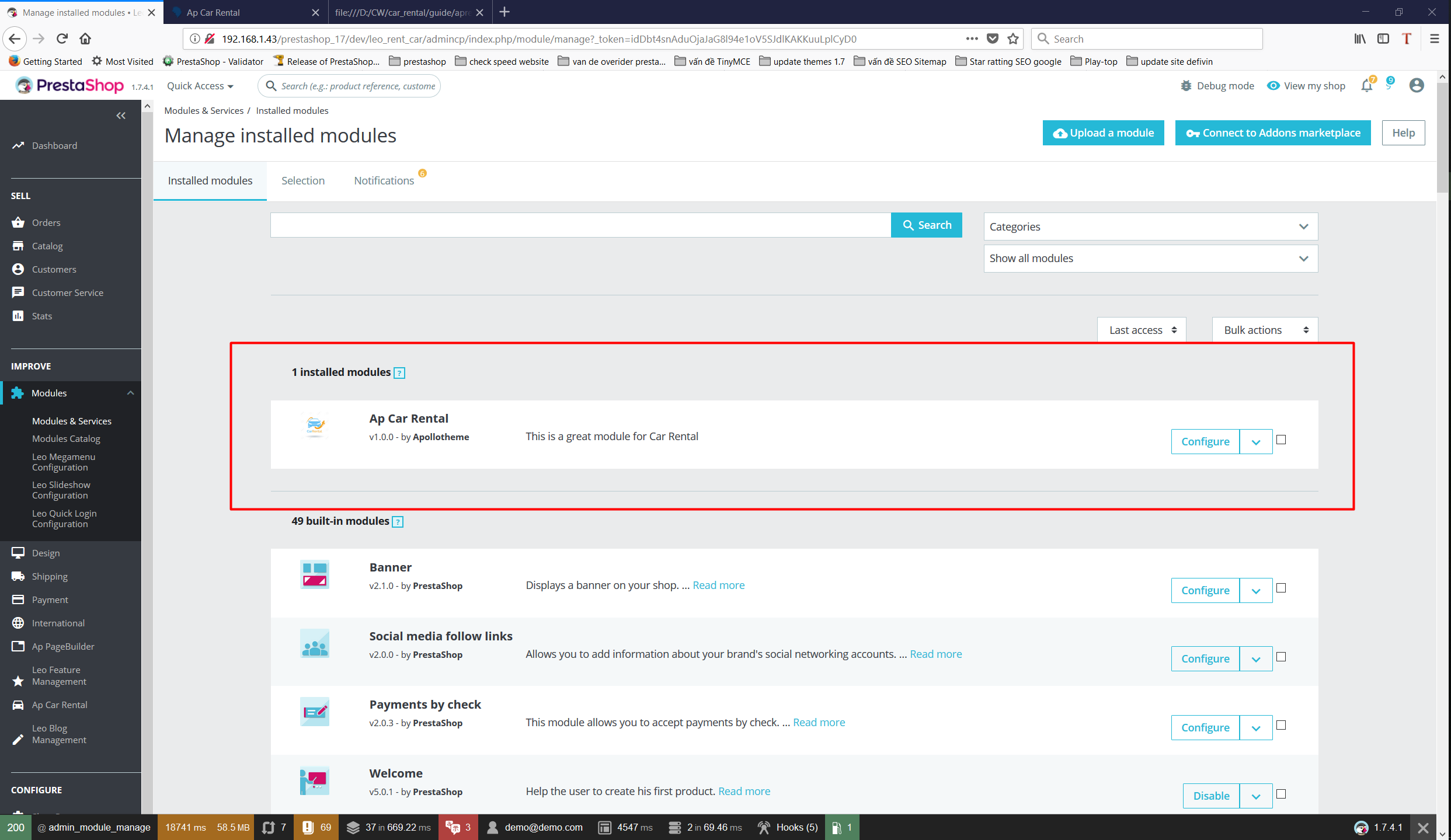Image resolution: width=1451 pixels, height=840 pixels.
Task: Tick the Banner module checkbox
Action: coord(1281,588)
